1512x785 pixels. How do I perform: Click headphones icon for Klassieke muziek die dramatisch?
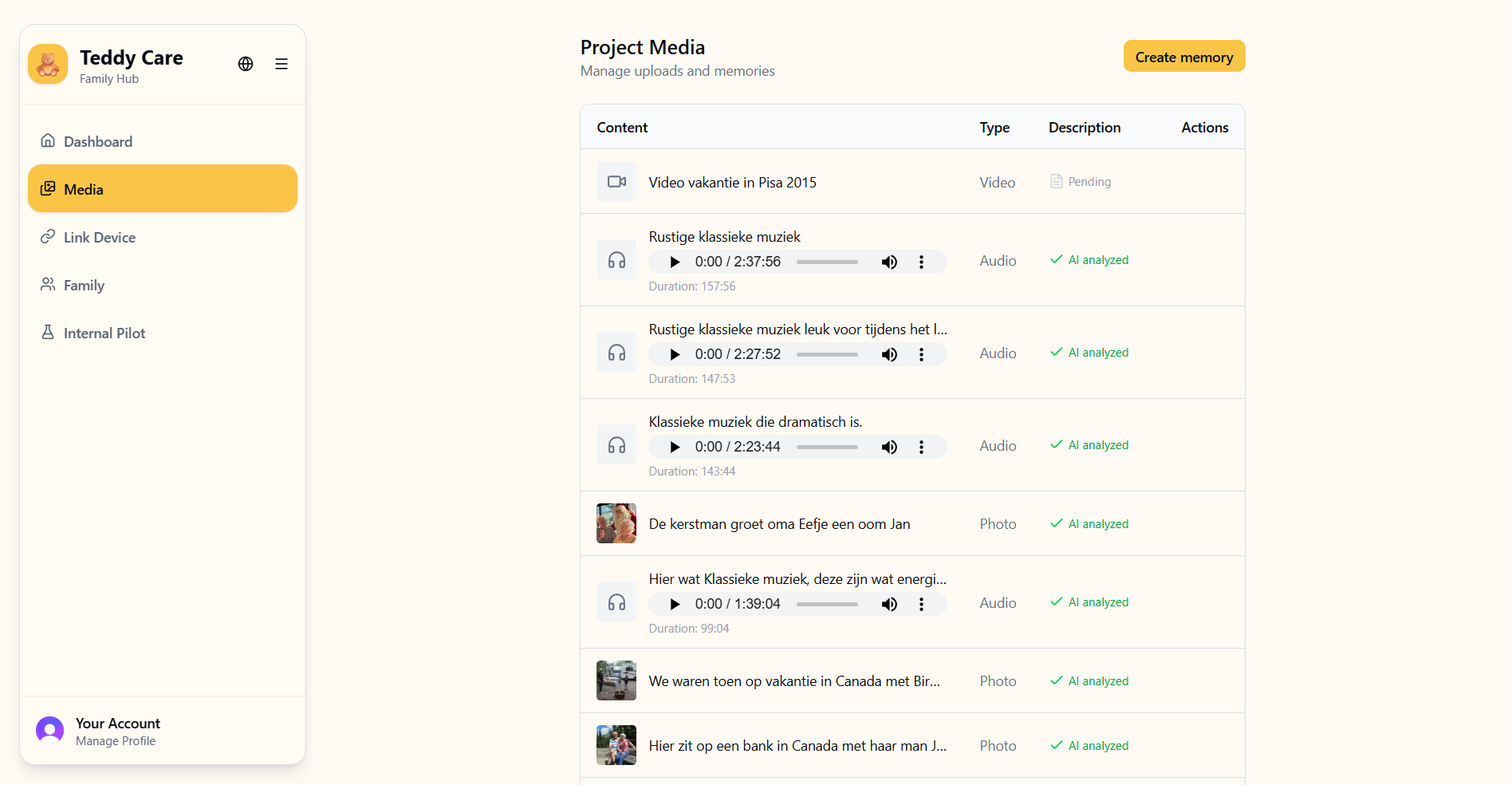[616, 445]
